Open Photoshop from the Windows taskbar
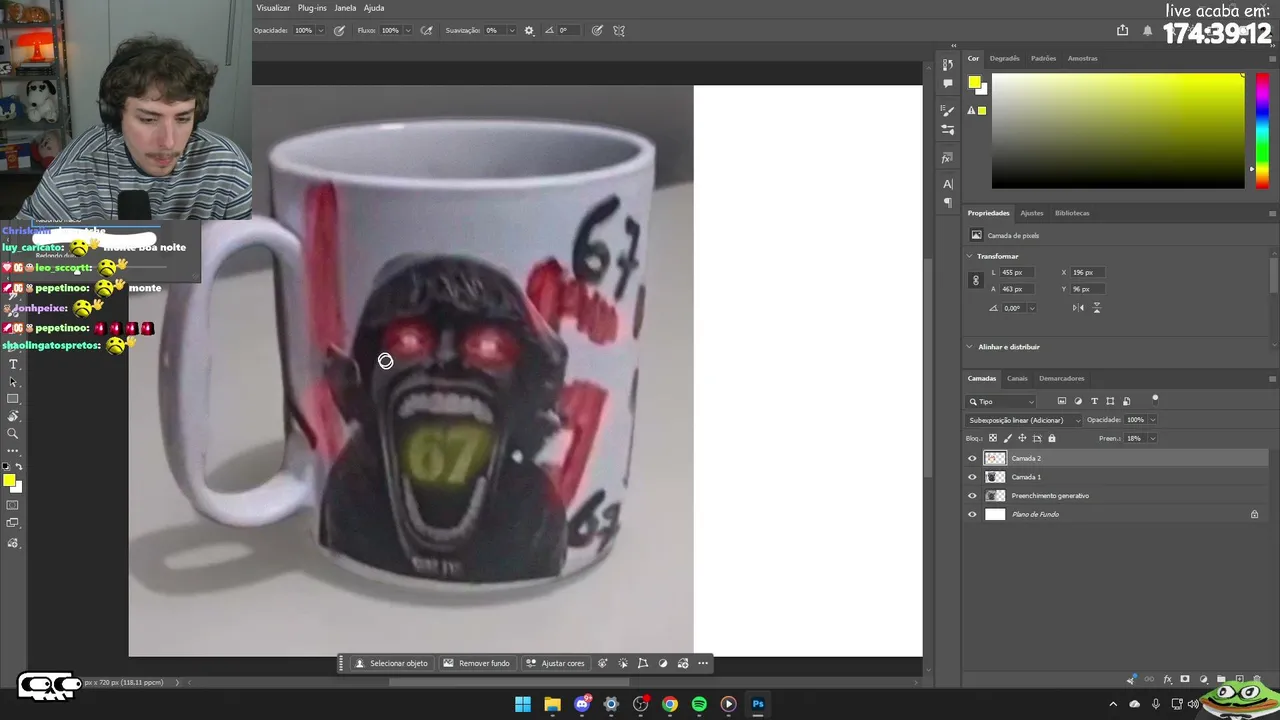The image size is (1280, 720). tap(758, 704)
